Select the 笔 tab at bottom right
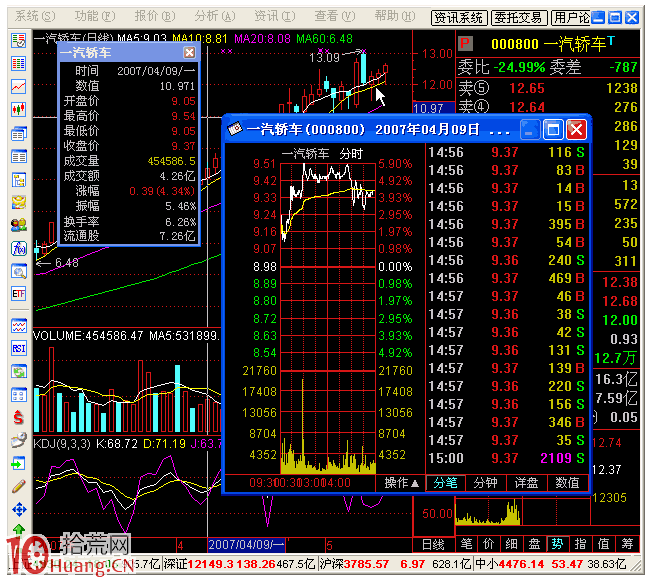Screen dimensions: 662x585 pos(466,544)
